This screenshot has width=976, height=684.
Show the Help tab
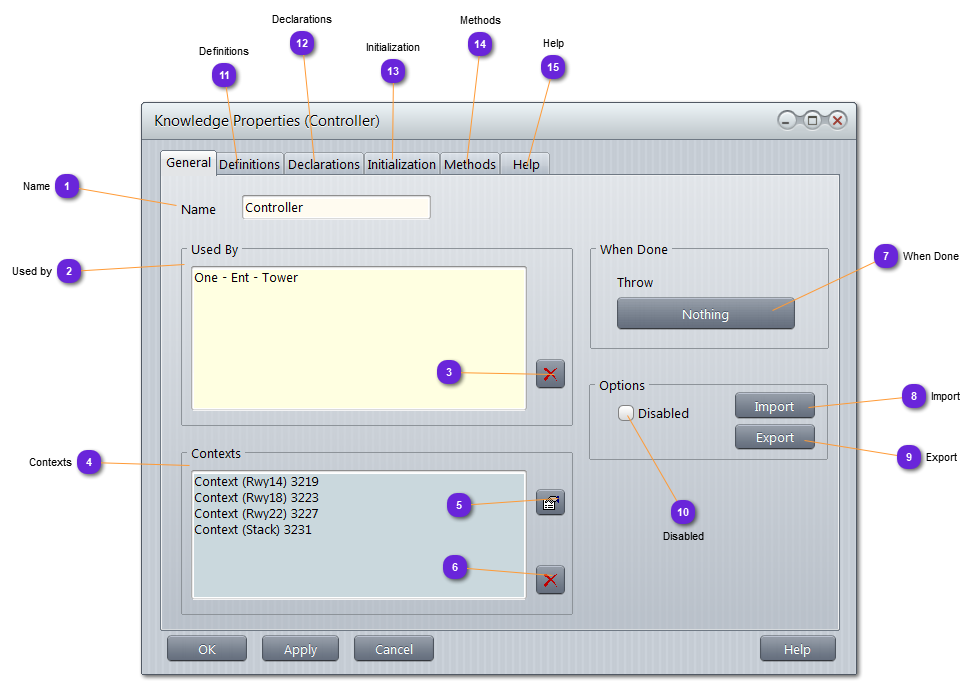pyautogui.click(x=526, y=164)
